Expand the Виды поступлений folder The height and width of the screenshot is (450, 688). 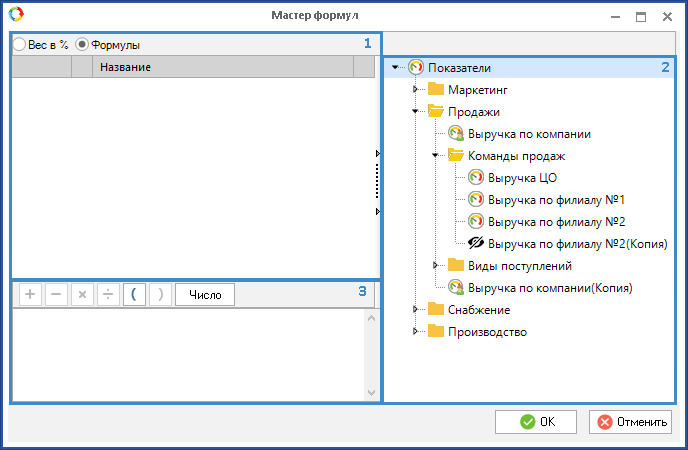point(436,266)
